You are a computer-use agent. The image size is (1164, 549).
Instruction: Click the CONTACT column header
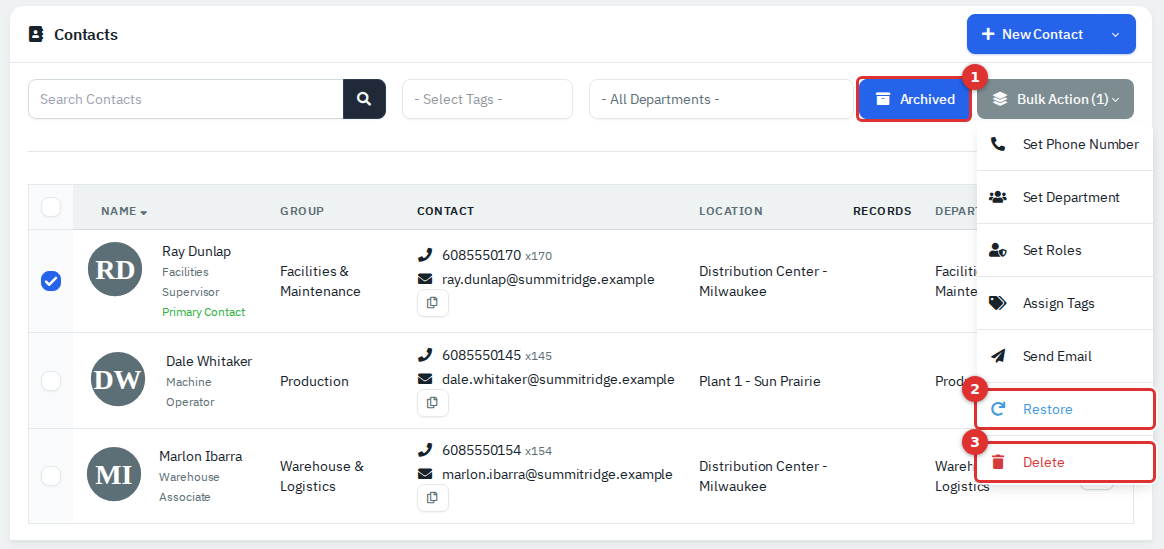[x=445, y=211]
